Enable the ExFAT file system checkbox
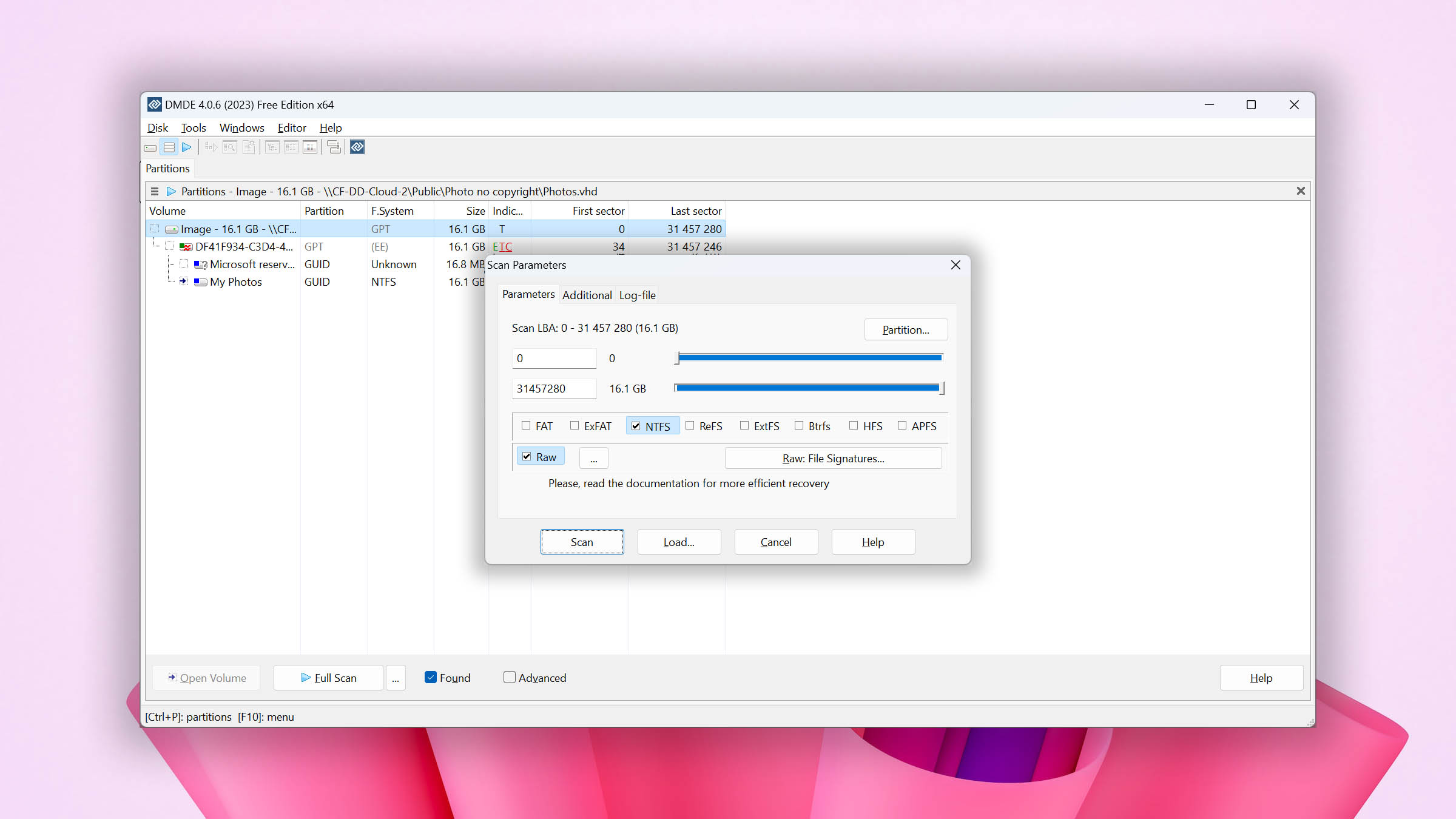Screen dimensions: 1456x819 click(x=575, y=426)
